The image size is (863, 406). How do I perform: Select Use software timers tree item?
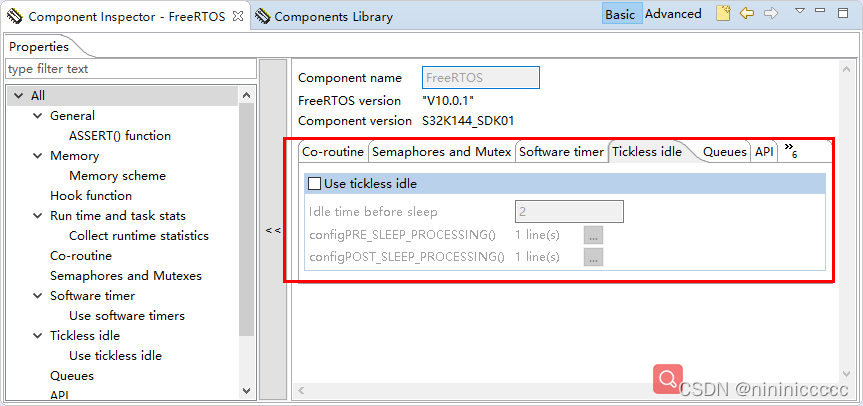point(127,316)
